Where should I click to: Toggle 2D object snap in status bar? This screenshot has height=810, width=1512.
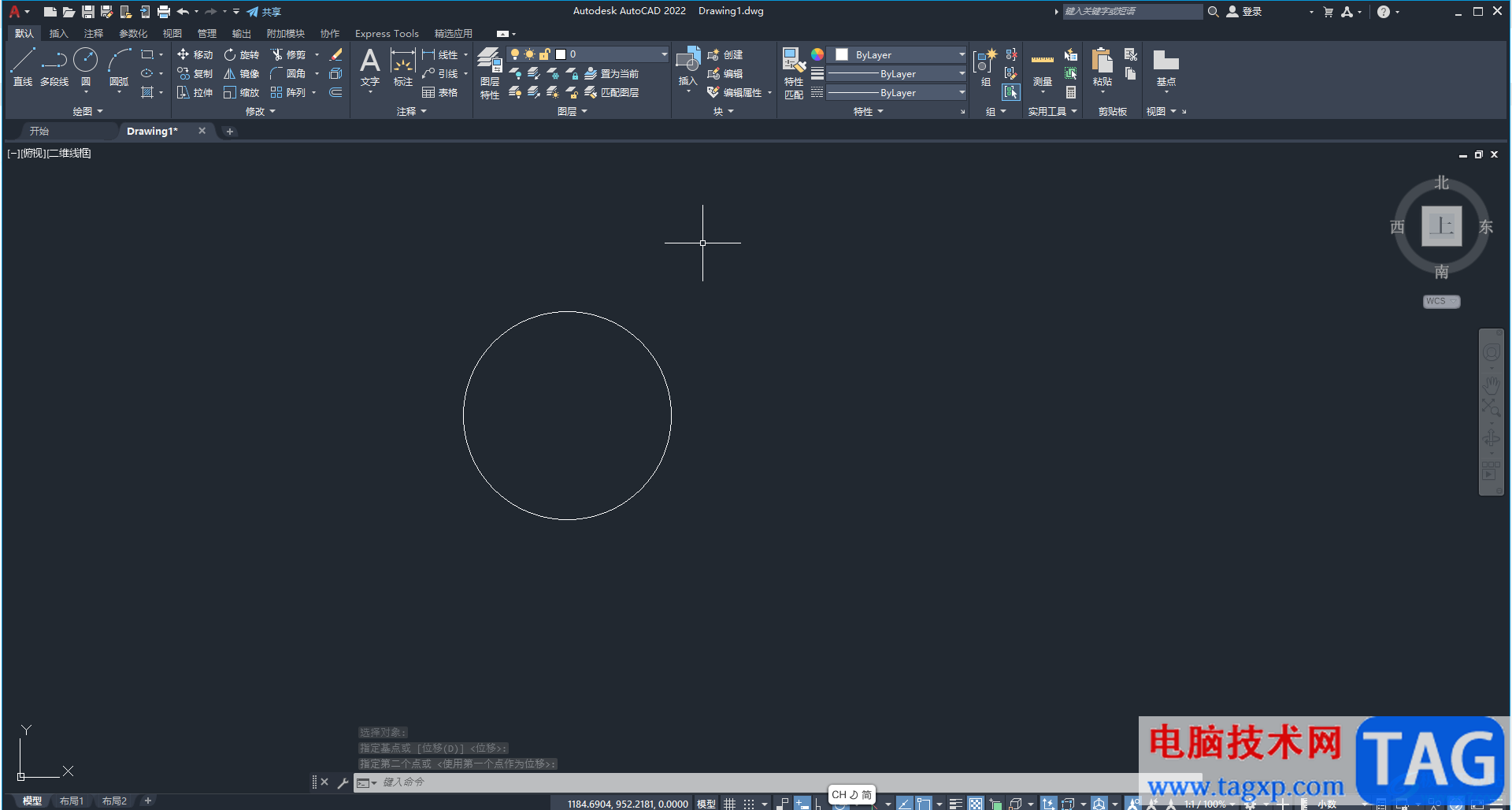pyautogui.click(x=923, y=804)
